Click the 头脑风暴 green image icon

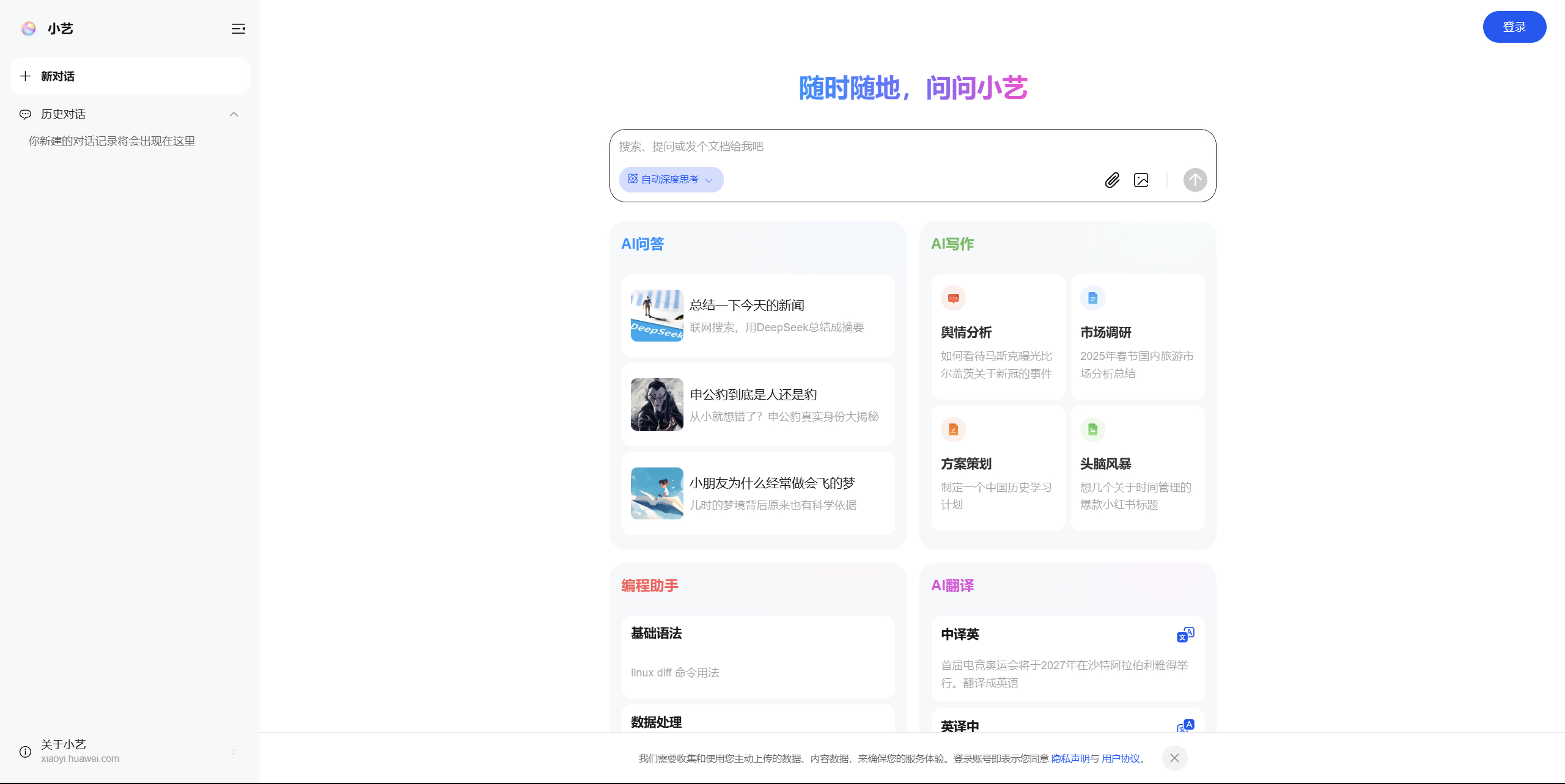point(1092,430)
